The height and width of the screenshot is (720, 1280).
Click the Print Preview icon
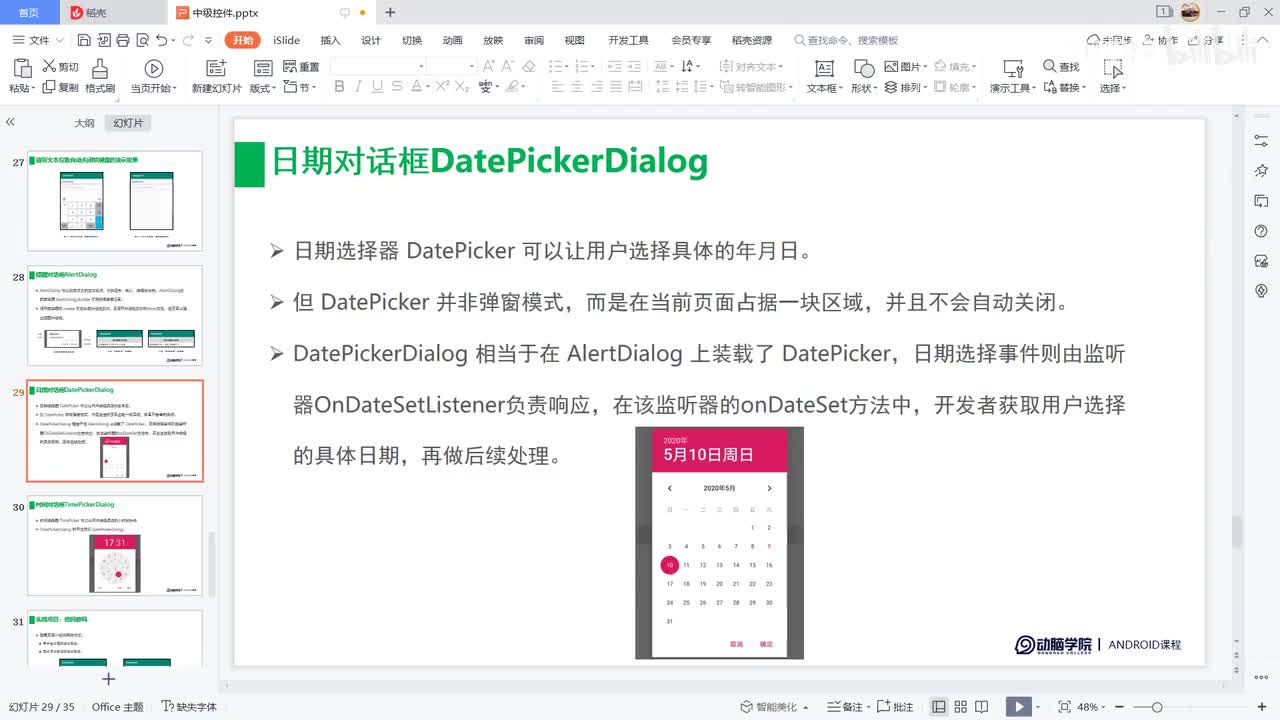click(141, 40)
